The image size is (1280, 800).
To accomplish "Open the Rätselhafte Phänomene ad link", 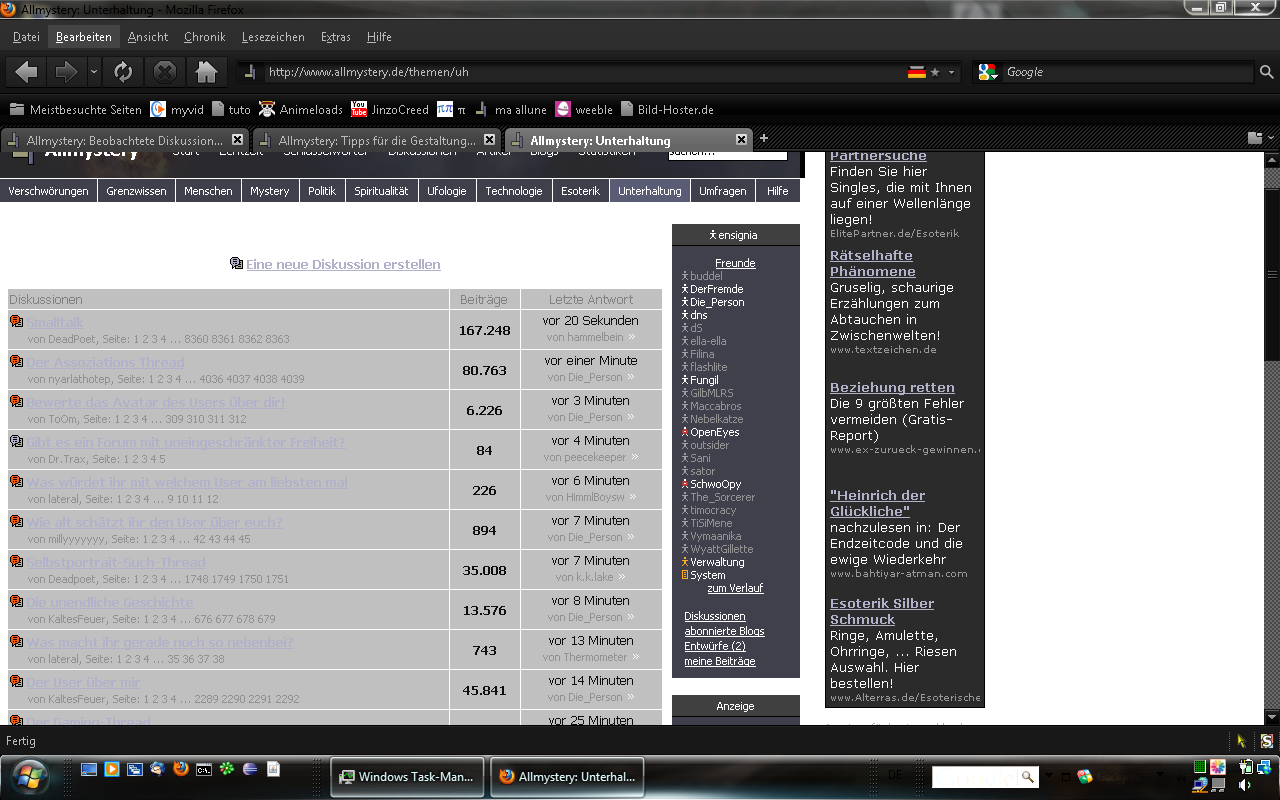I will point(872,263).
